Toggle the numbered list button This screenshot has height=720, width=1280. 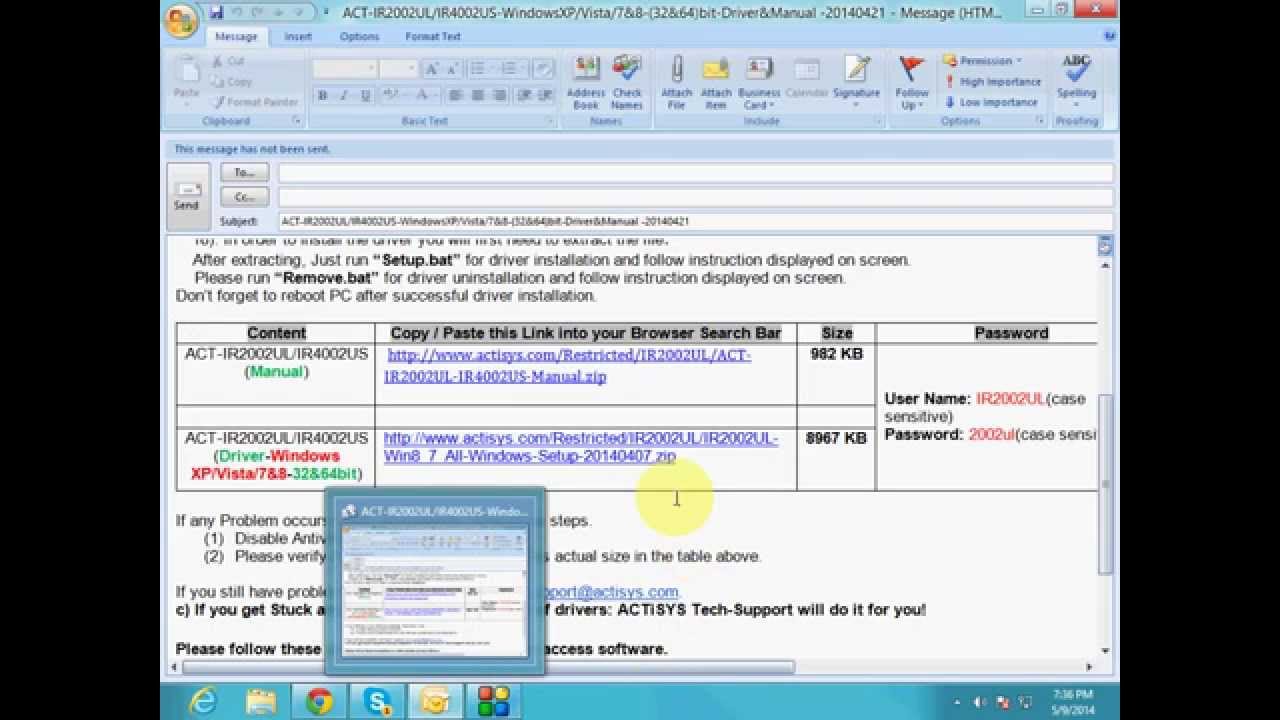(x=509, y=69)
